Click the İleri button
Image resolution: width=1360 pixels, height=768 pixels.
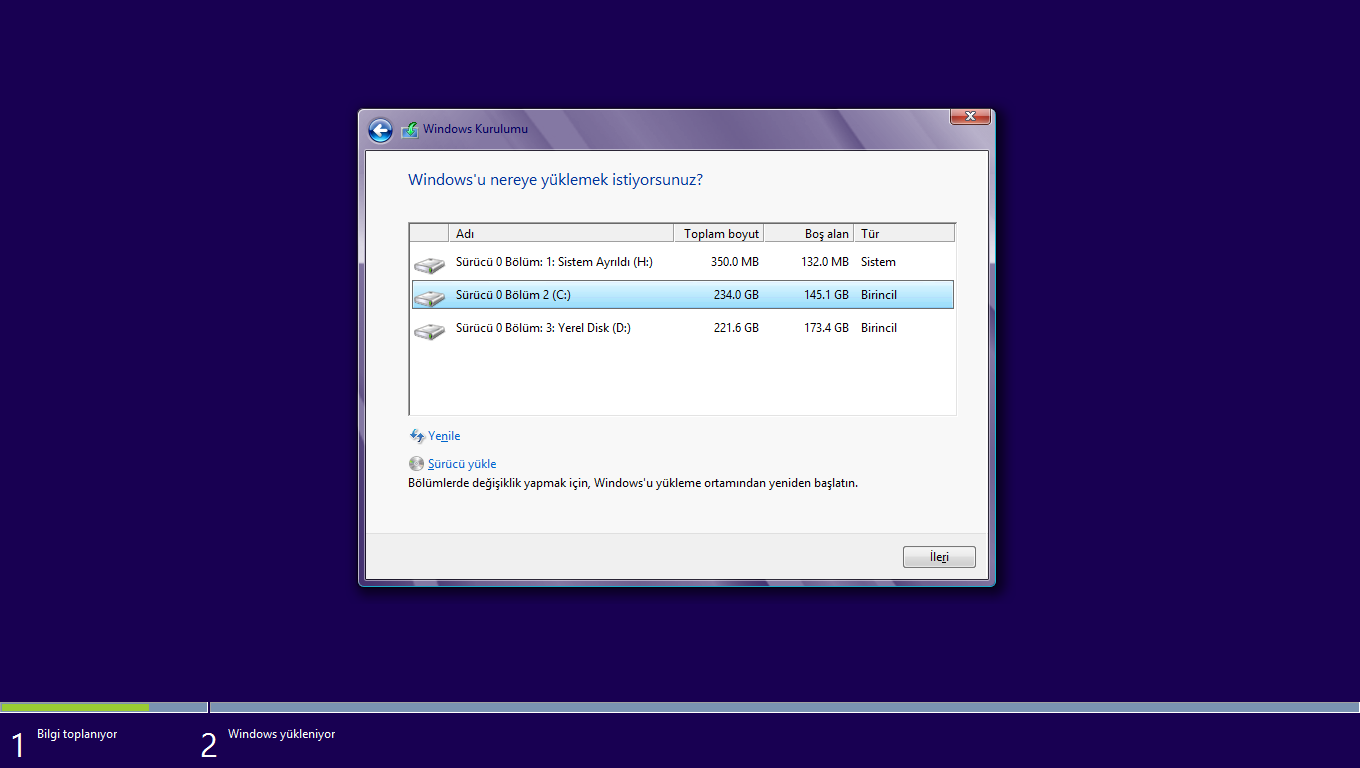[939, 557]
